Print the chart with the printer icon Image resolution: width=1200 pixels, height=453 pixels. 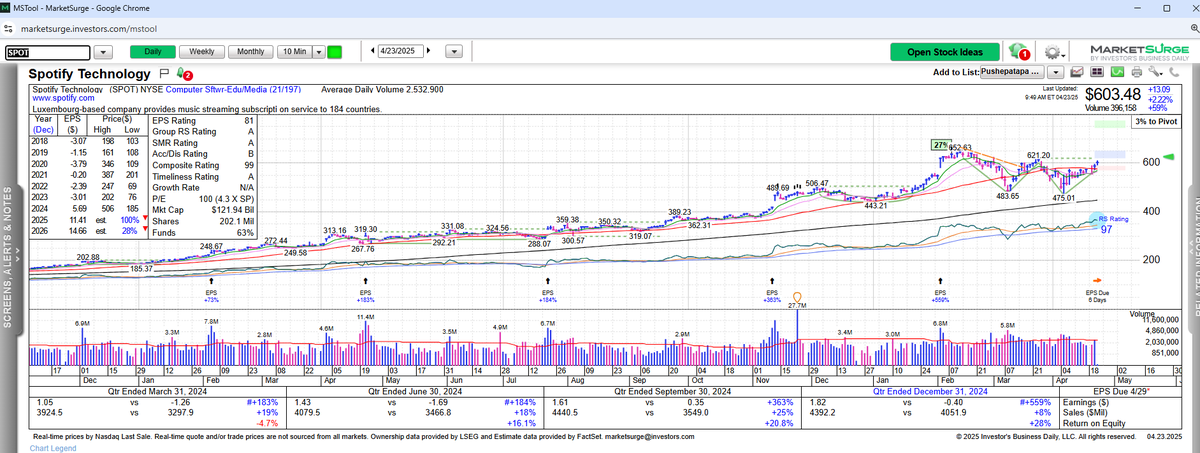tap(1135, 73)
